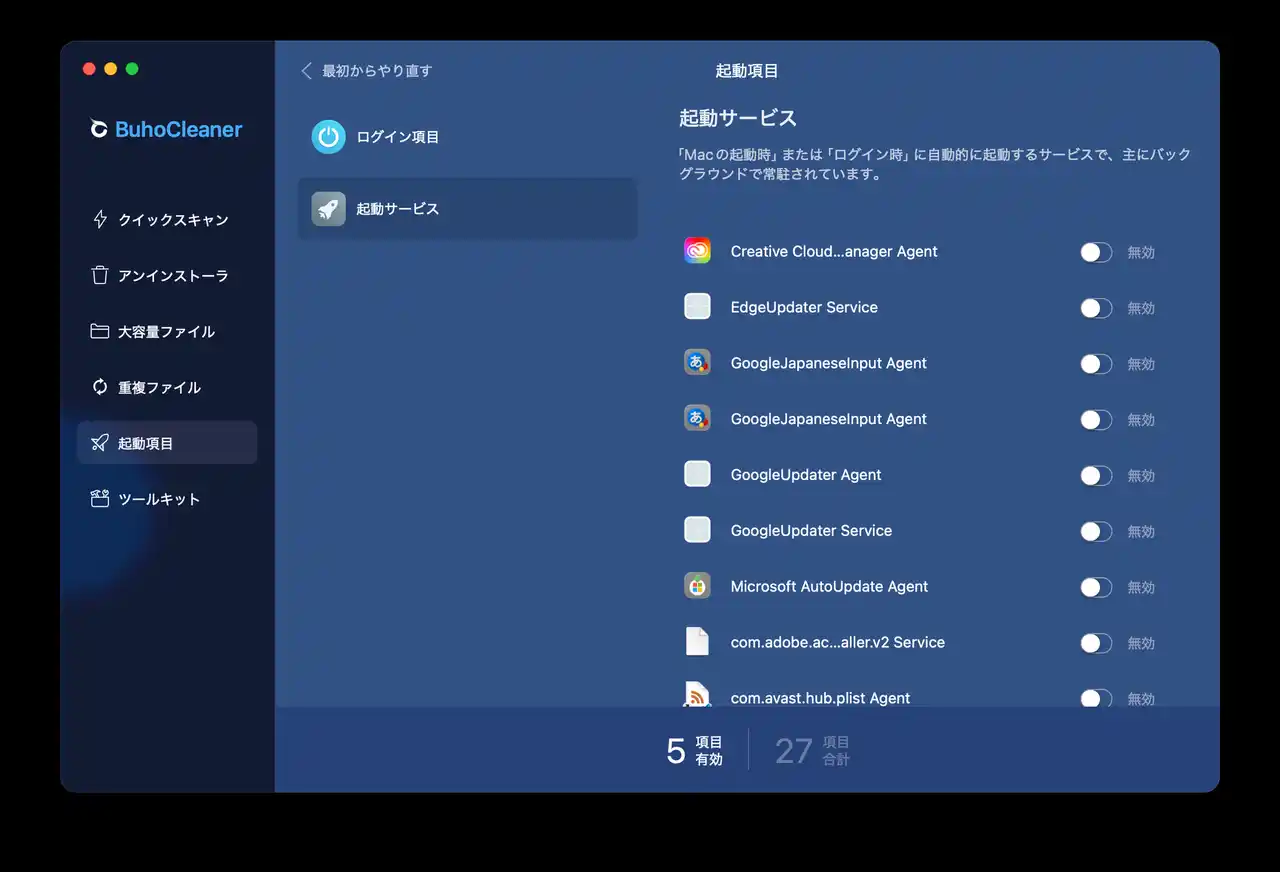
Task: Open the Toolkit icon in sidebar
Action: (x=100, y=499)
